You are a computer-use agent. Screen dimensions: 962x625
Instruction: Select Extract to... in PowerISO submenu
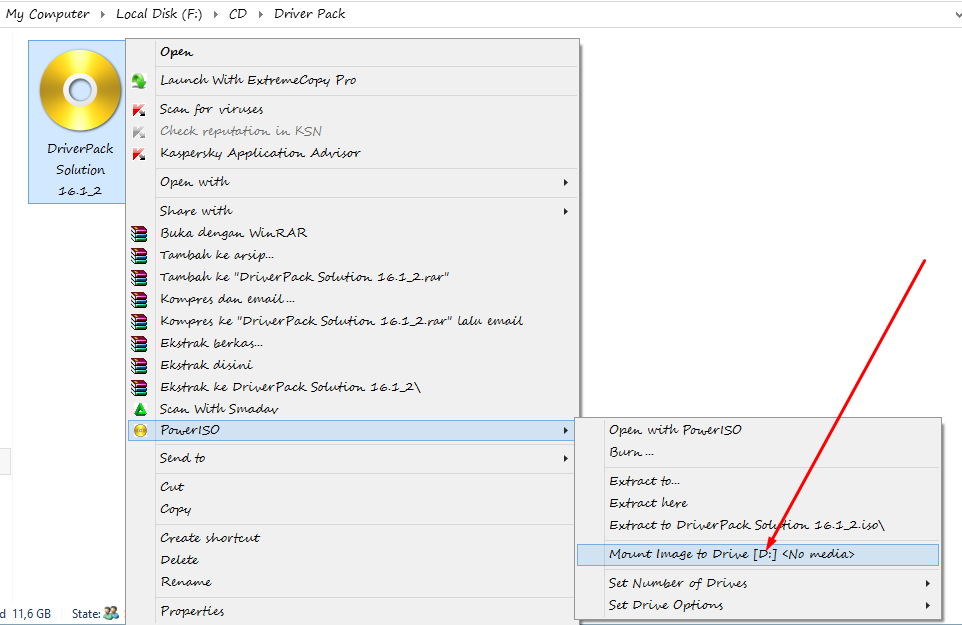point(758,481)
